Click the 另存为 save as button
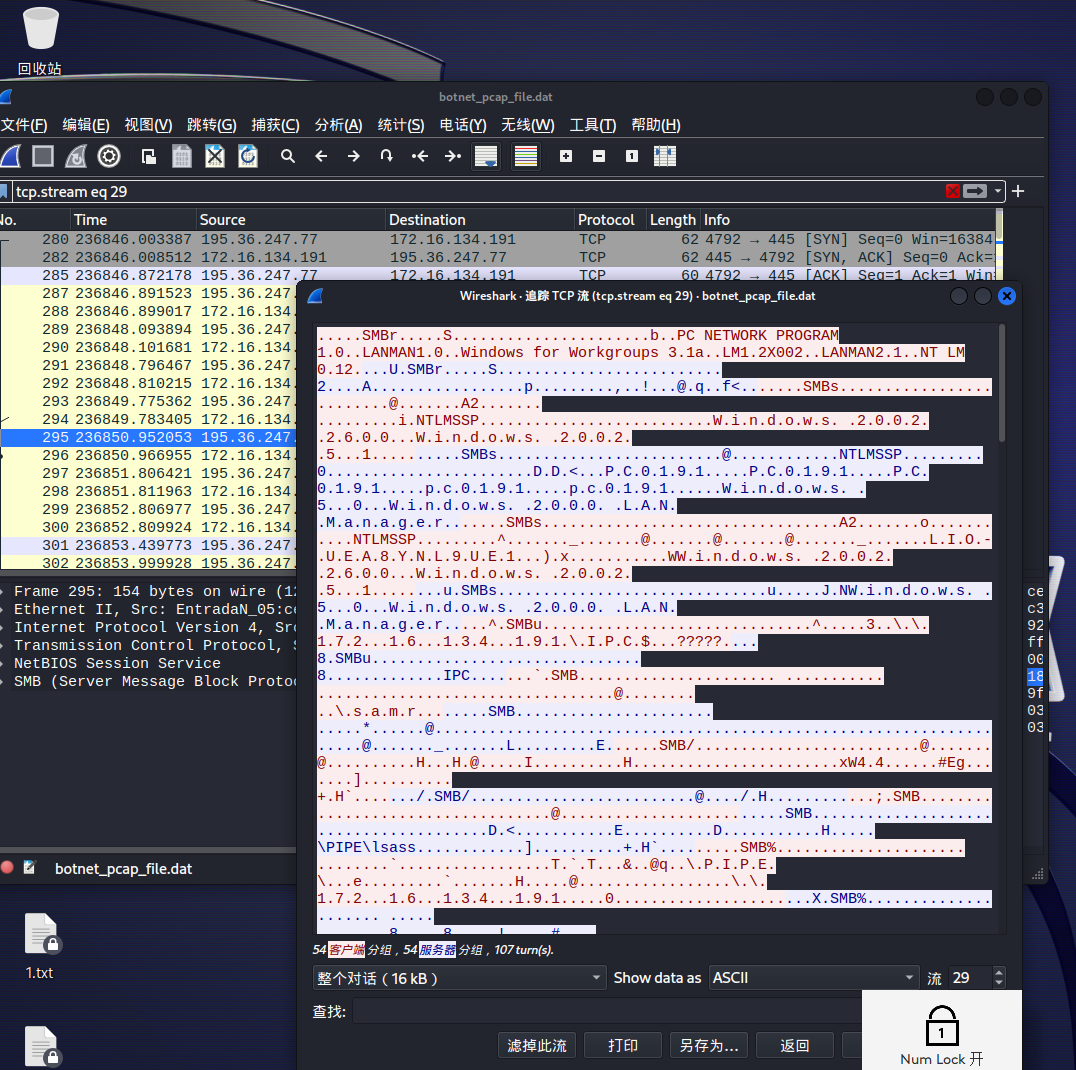The height and width of the screenshot is (1070, 1076). 709,1045
